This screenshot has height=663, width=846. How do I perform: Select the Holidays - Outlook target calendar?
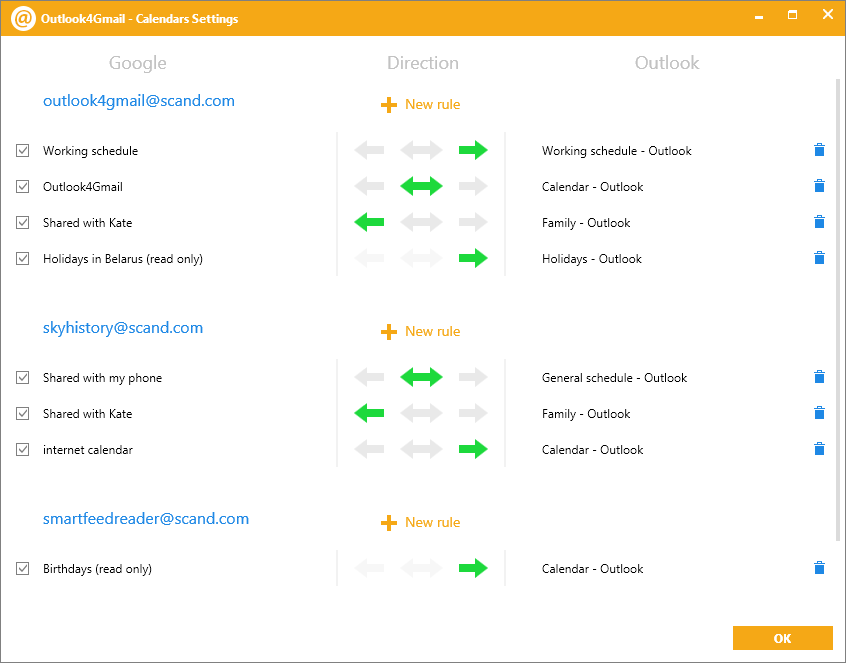[592, 259]
